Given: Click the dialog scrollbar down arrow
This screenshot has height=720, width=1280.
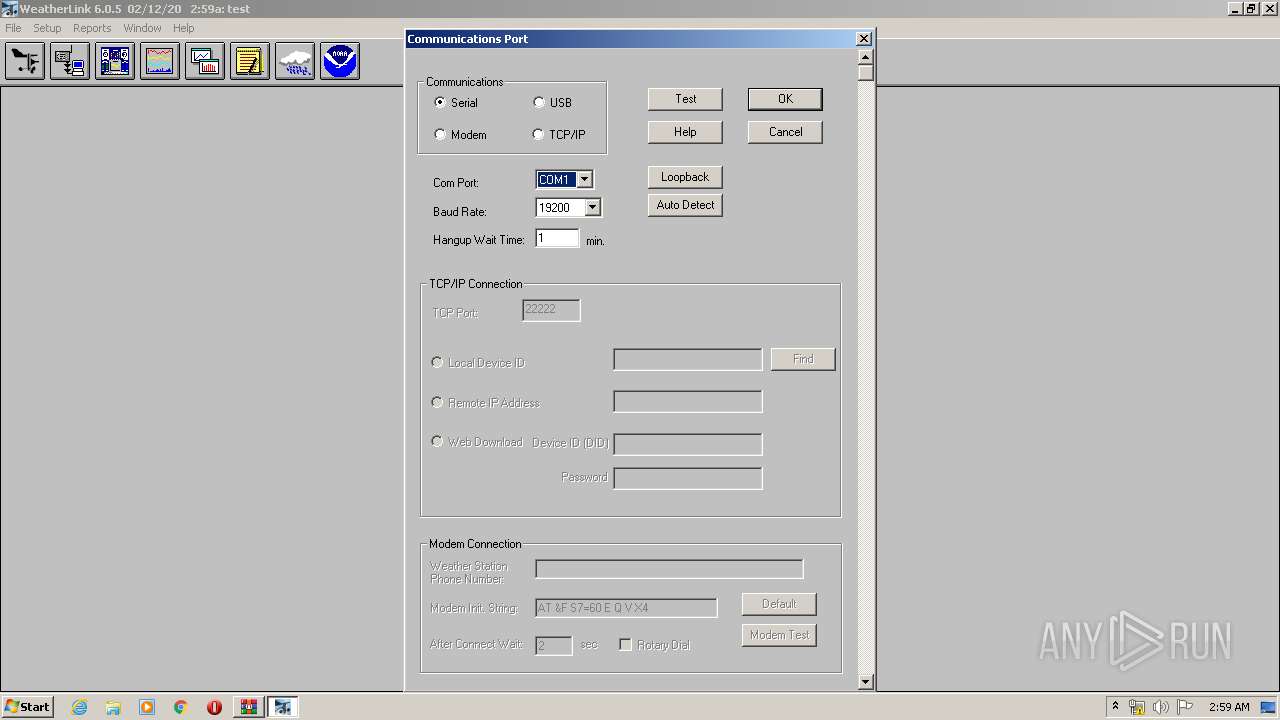Looking at the screenshot, I should (866, 682).
